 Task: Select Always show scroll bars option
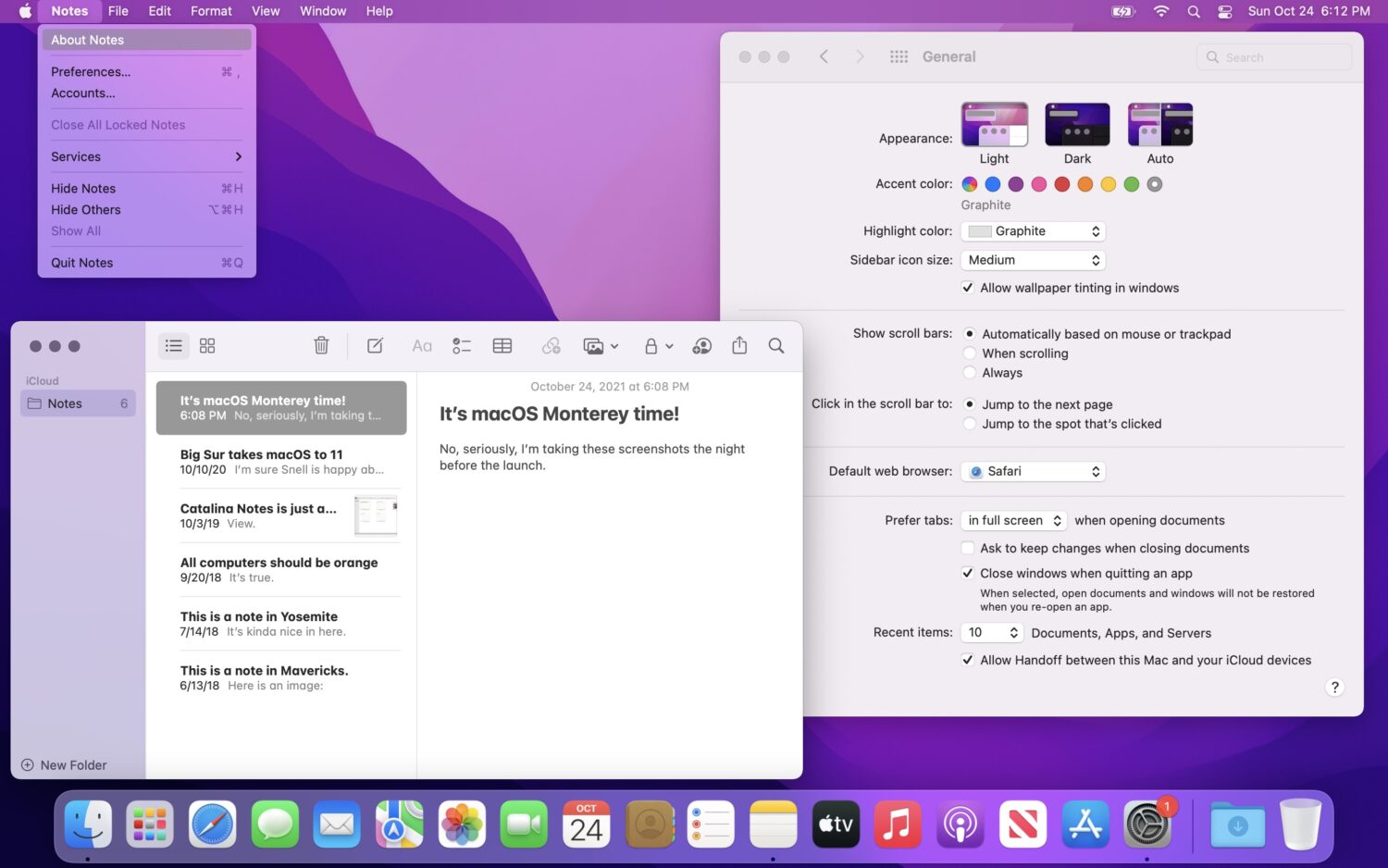coord(970,373)
